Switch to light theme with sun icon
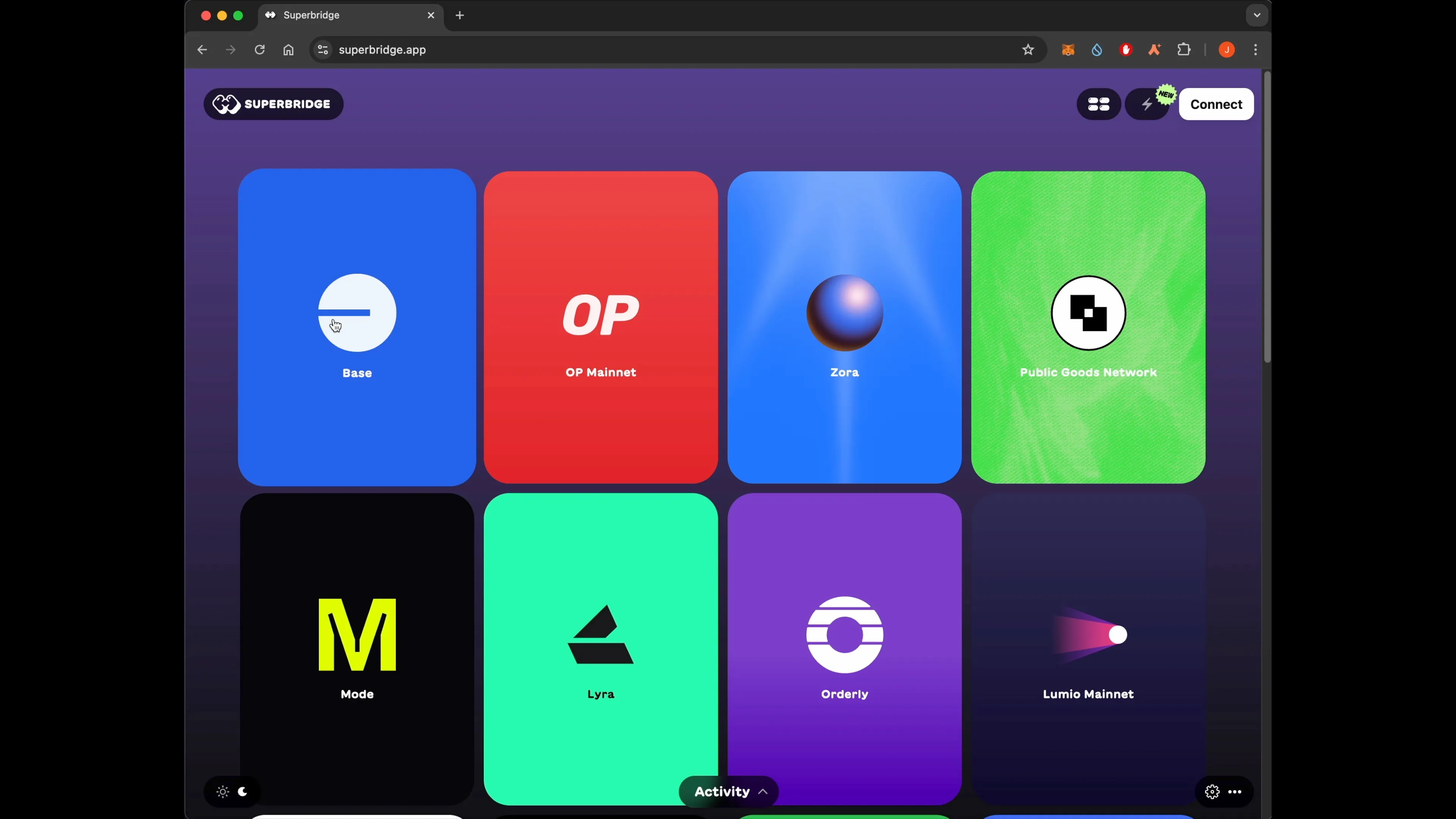The image size is (1456, 819). coord(223,791)
